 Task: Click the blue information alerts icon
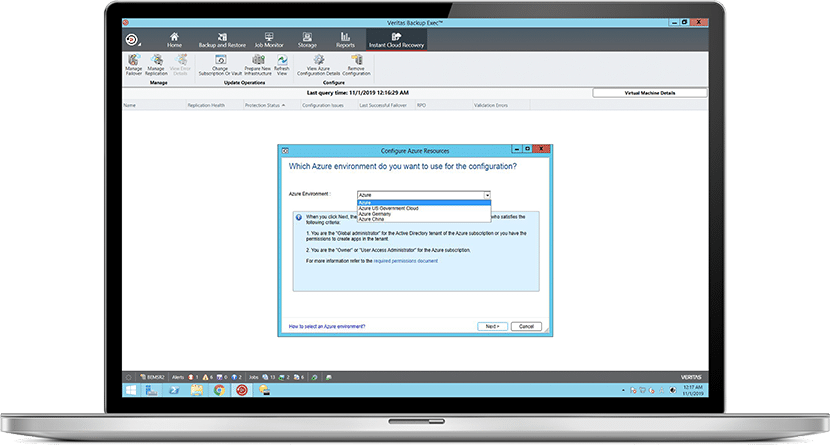(234, 377)
